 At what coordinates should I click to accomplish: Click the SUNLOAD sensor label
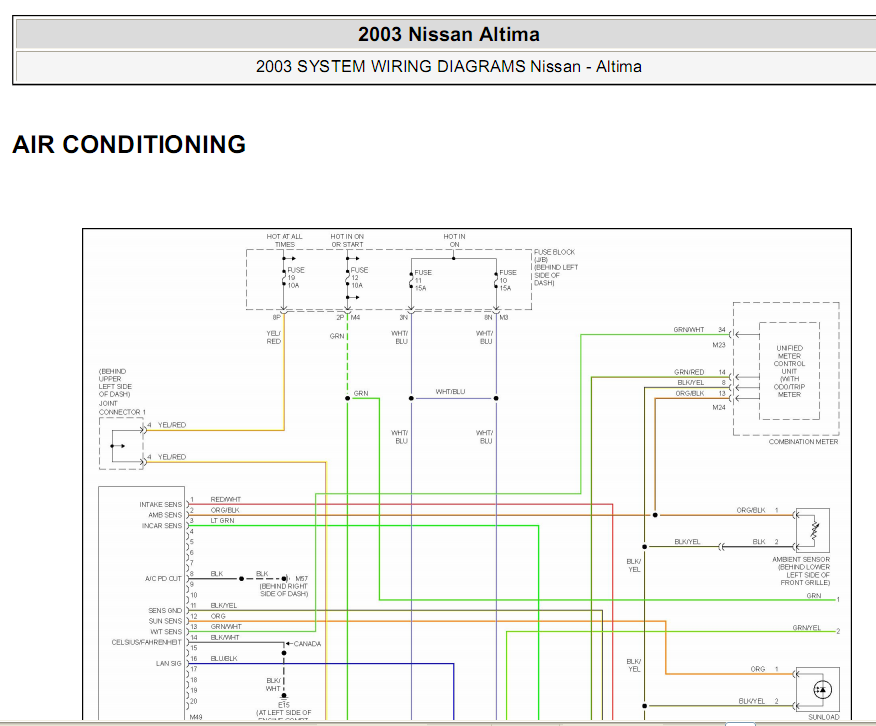pyautogui.click(x=823, y=717)
